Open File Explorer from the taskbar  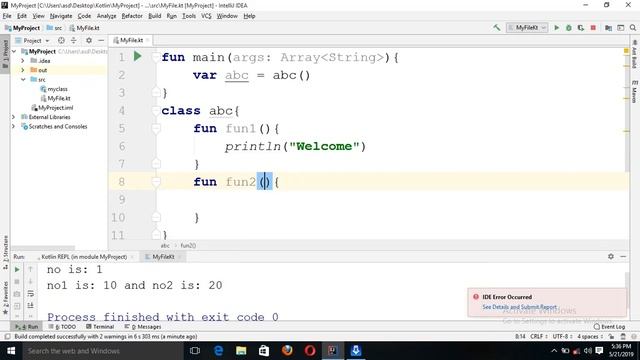[241, 351]
